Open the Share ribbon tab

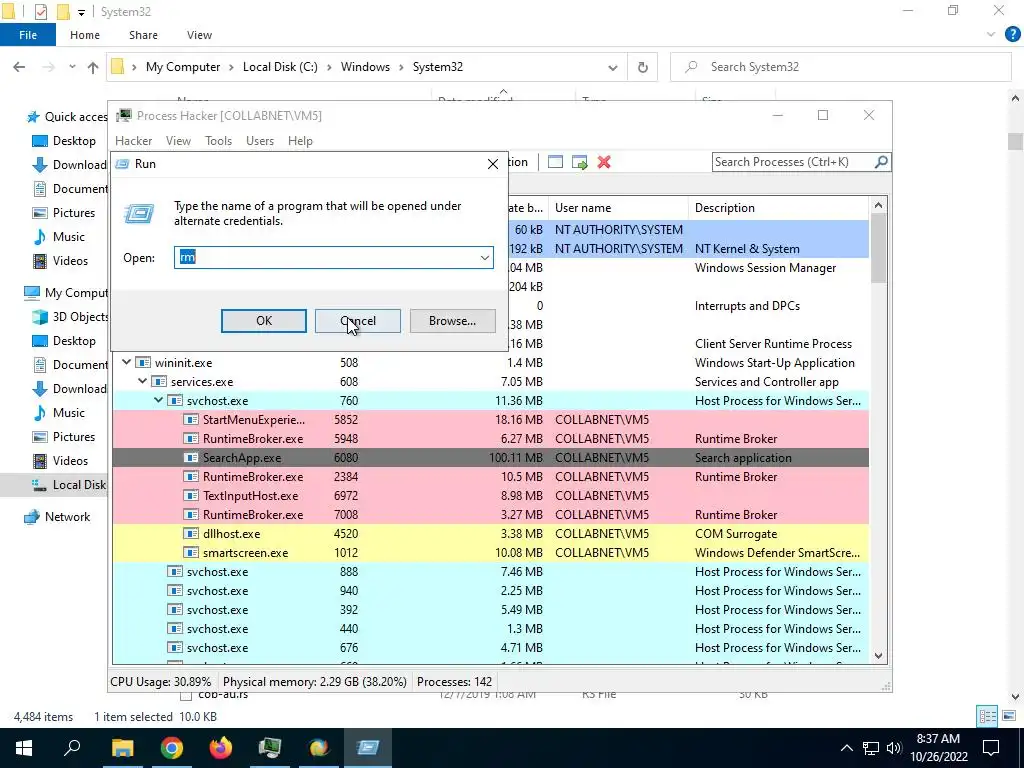coord(143,35)
